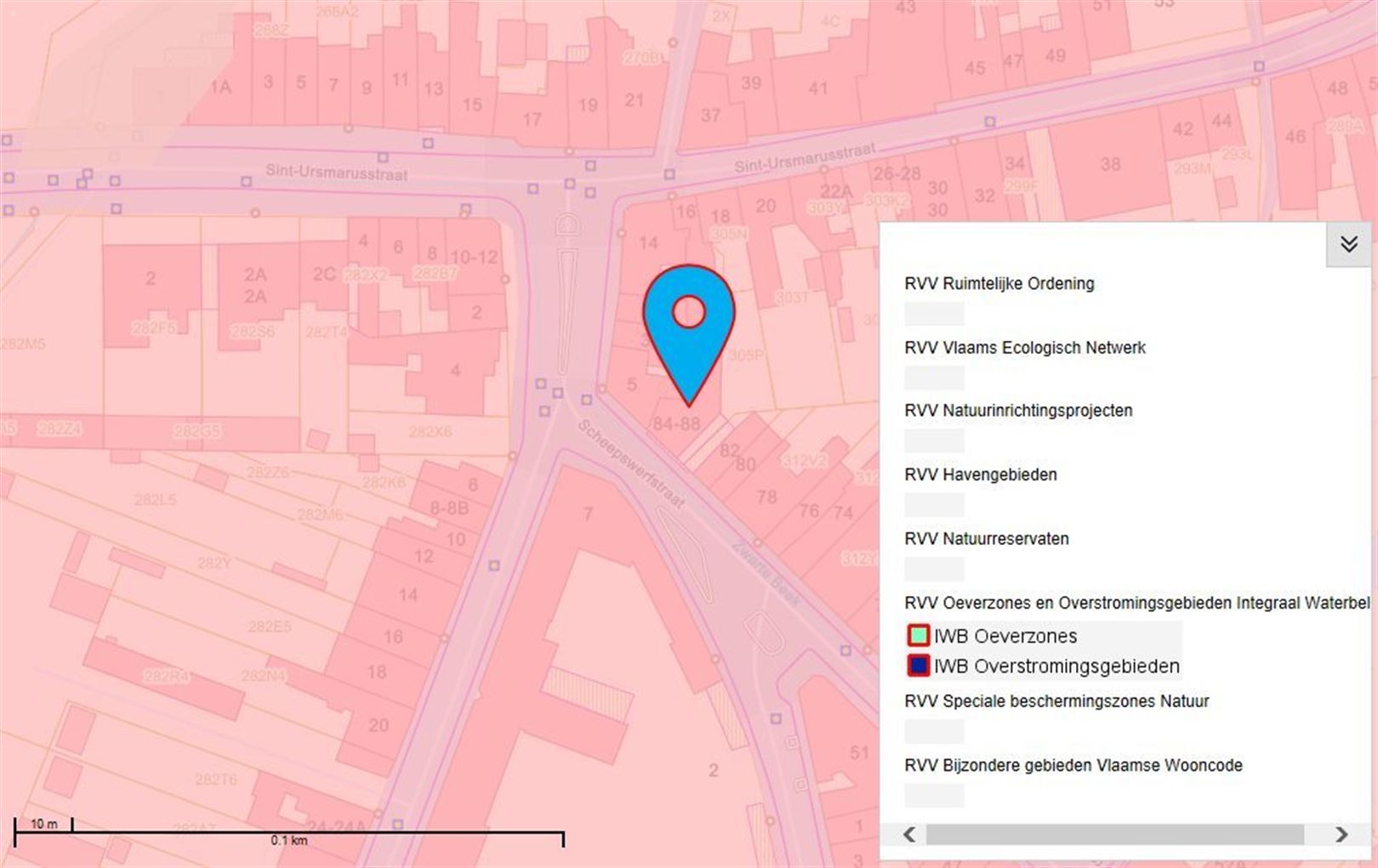
Task: Select IWB Overstromingsgebieden legend label
Action: pyautogui.click(x=1056, y=666)
